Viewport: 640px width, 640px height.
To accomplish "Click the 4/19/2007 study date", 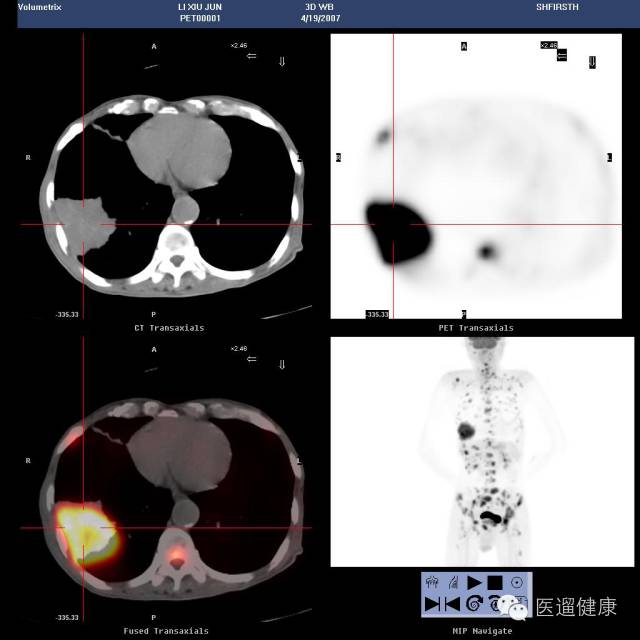I will click(320, 18).
